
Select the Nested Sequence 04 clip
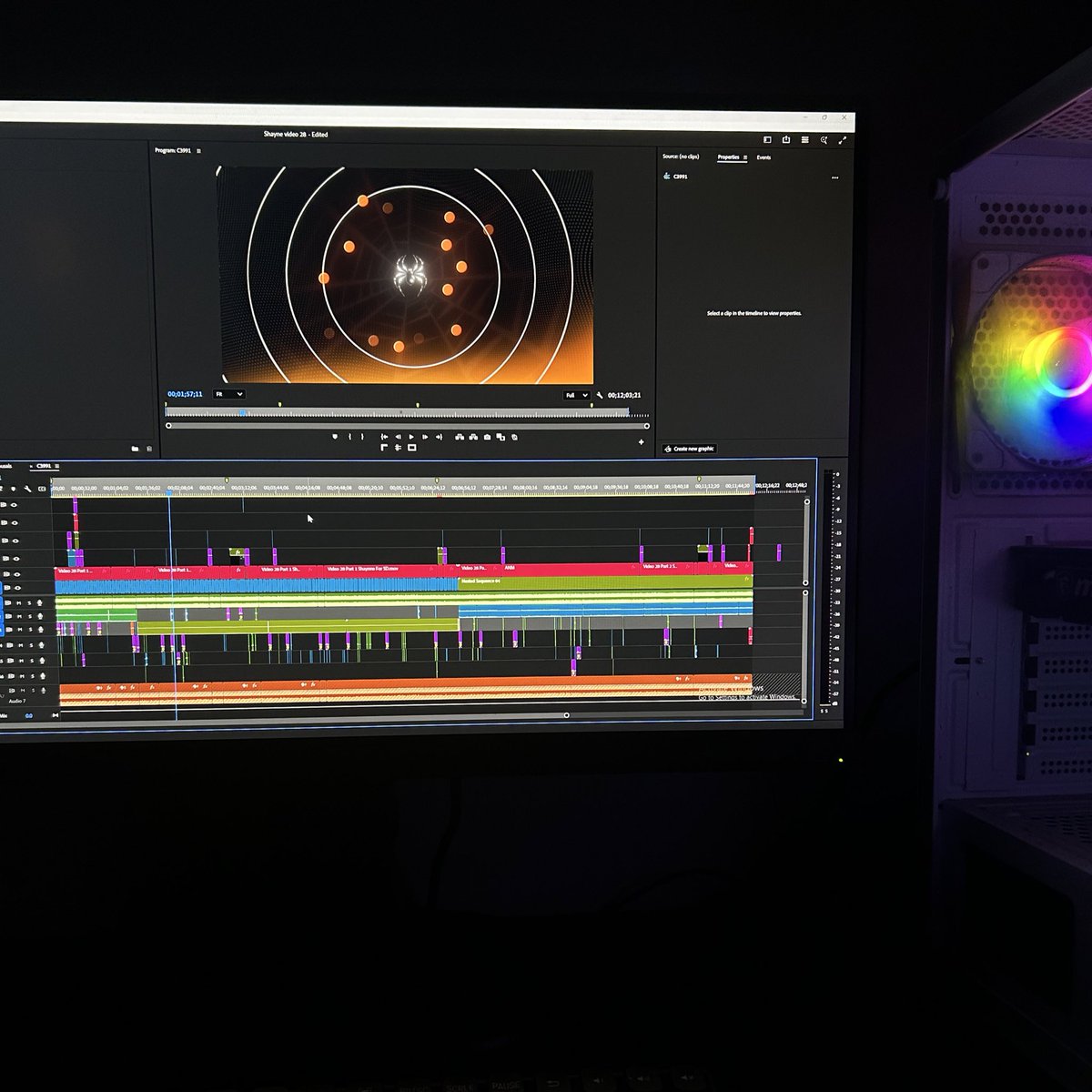click(605, 581)
